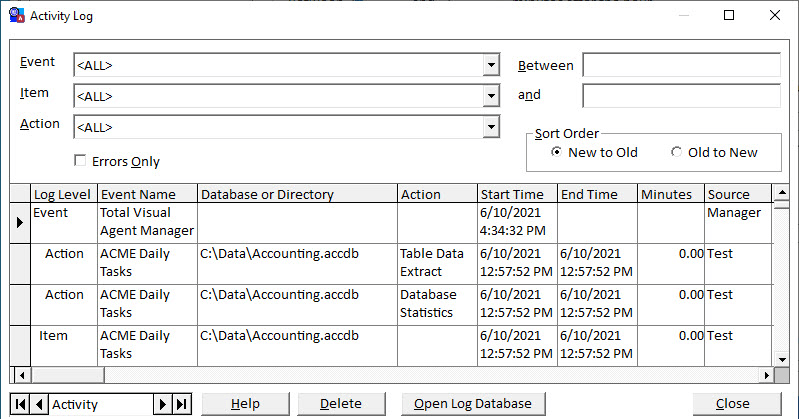Click the Between date input field
The image size is (799, 419).
tap(681, 65)
